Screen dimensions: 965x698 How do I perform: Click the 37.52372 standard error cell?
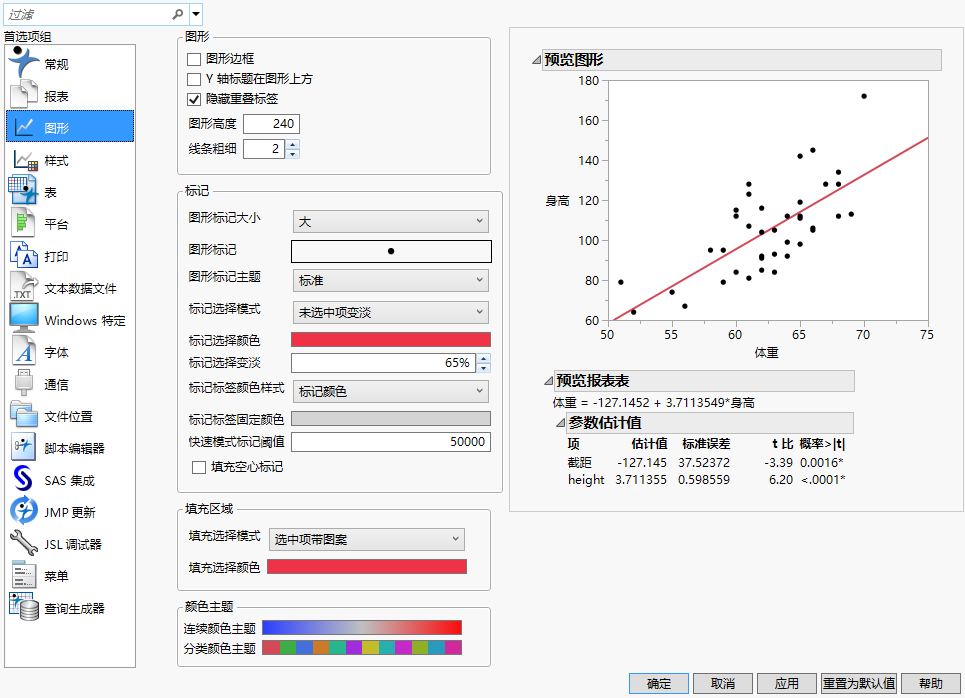tap(704, 462)
